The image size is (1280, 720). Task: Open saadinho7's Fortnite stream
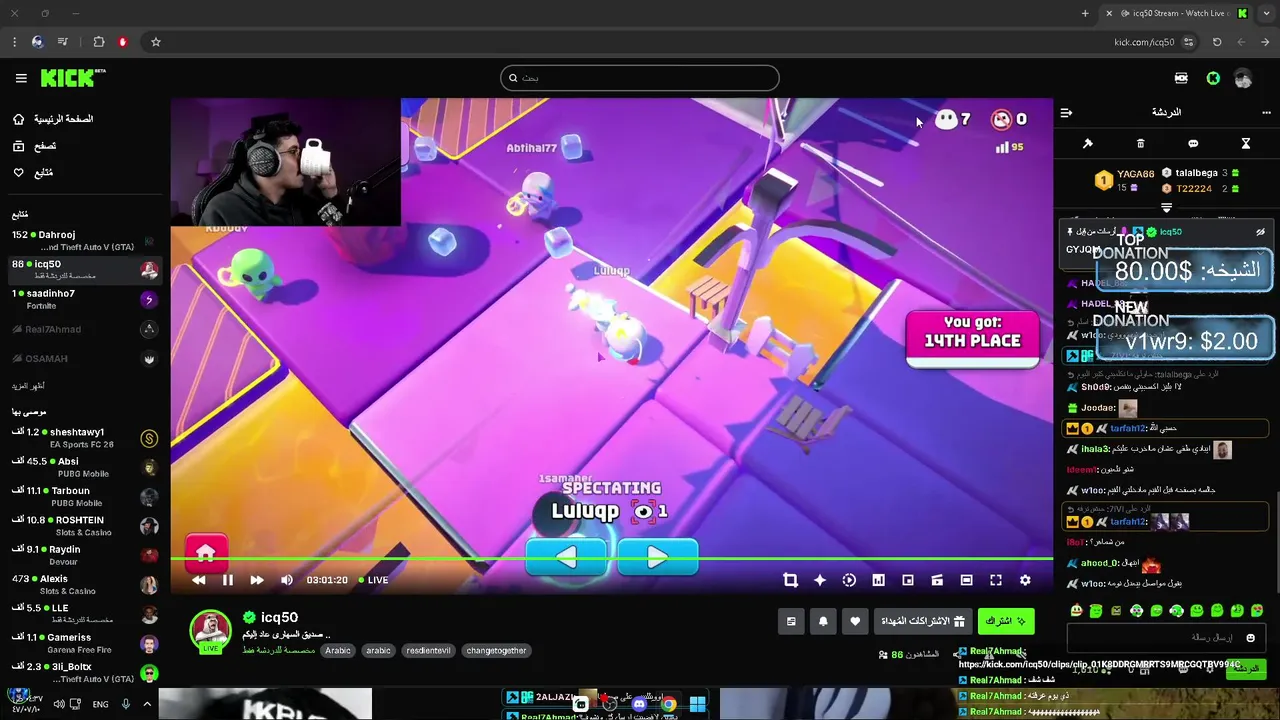pos(84,299)
